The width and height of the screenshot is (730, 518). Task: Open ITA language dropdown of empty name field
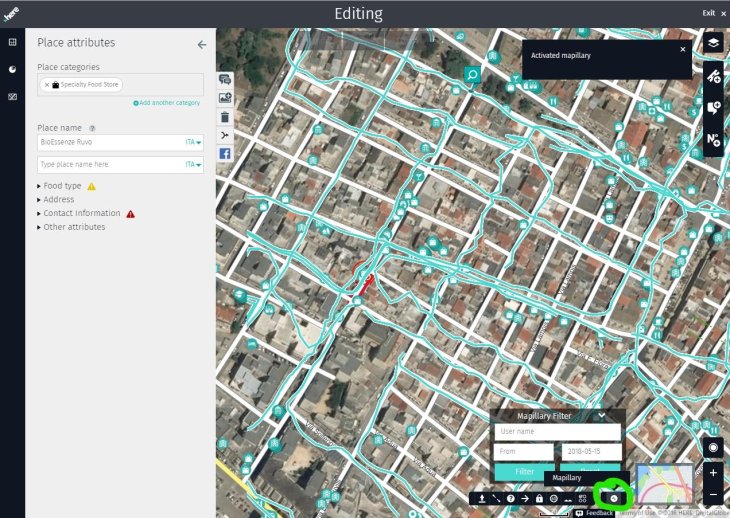click(193, 164)
